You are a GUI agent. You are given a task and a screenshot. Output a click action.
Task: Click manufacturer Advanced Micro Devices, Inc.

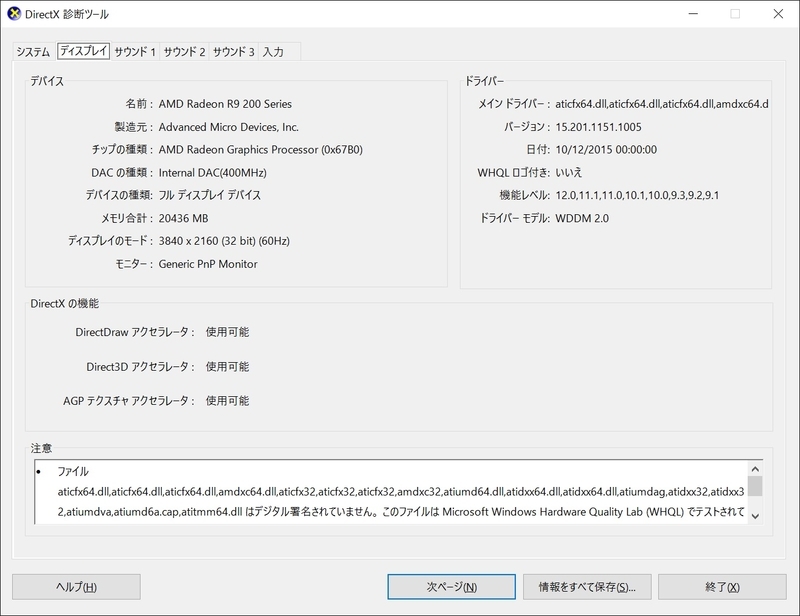229,127
